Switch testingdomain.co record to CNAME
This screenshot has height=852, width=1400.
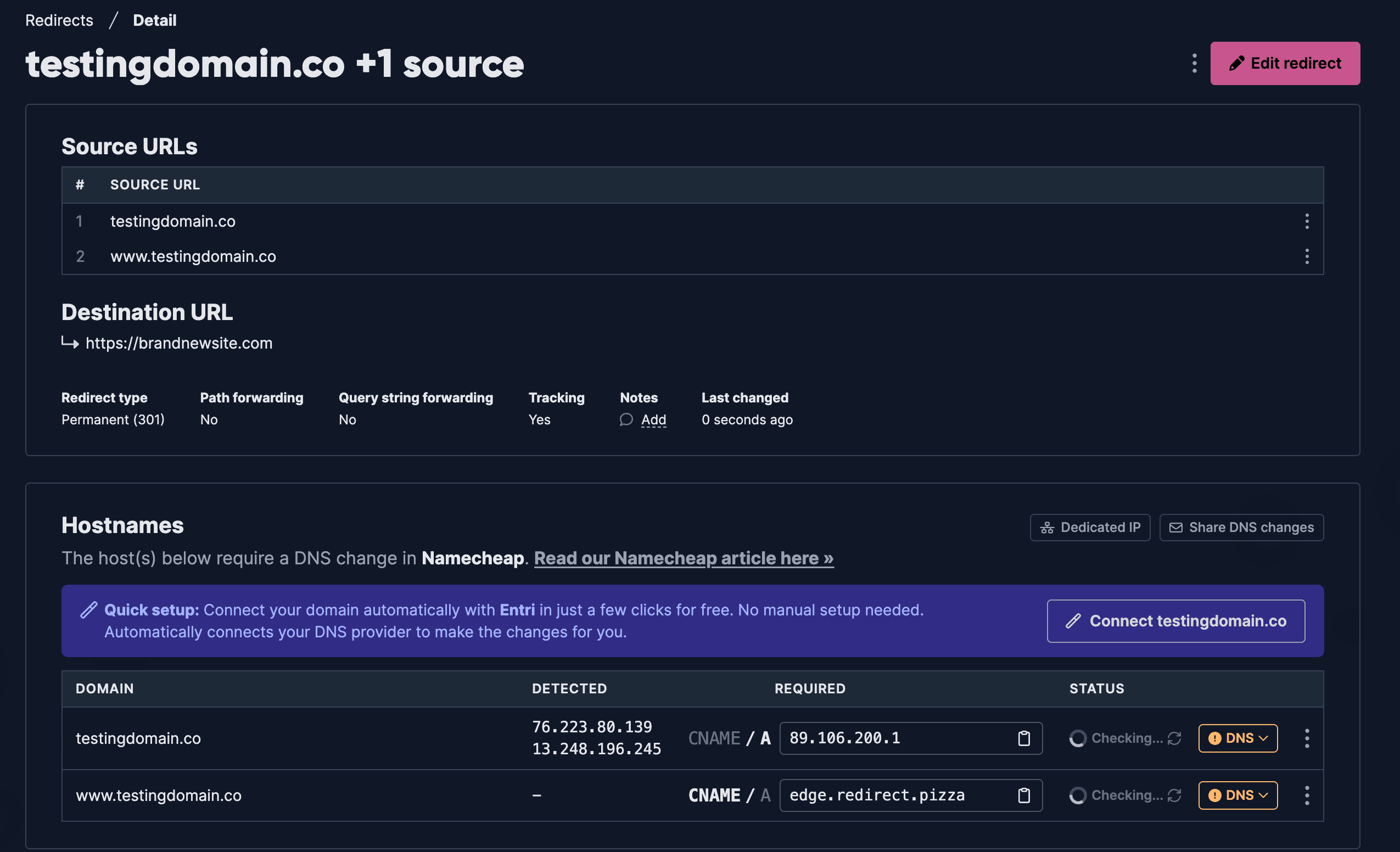point(714,738)
